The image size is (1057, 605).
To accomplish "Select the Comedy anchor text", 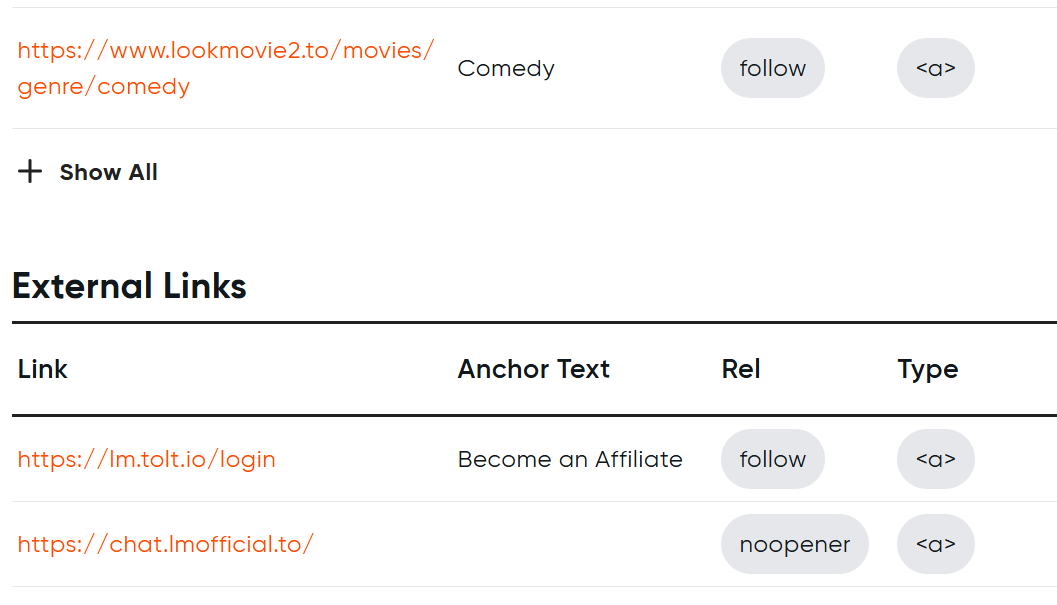I will pyautogui.click(x=506, y=69).
